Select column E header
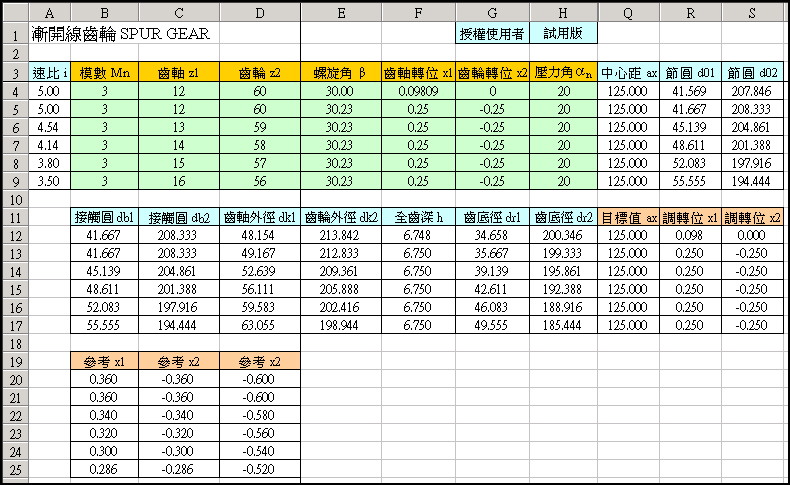The height and width of the screenshot is (485, 790). [341, 13]
